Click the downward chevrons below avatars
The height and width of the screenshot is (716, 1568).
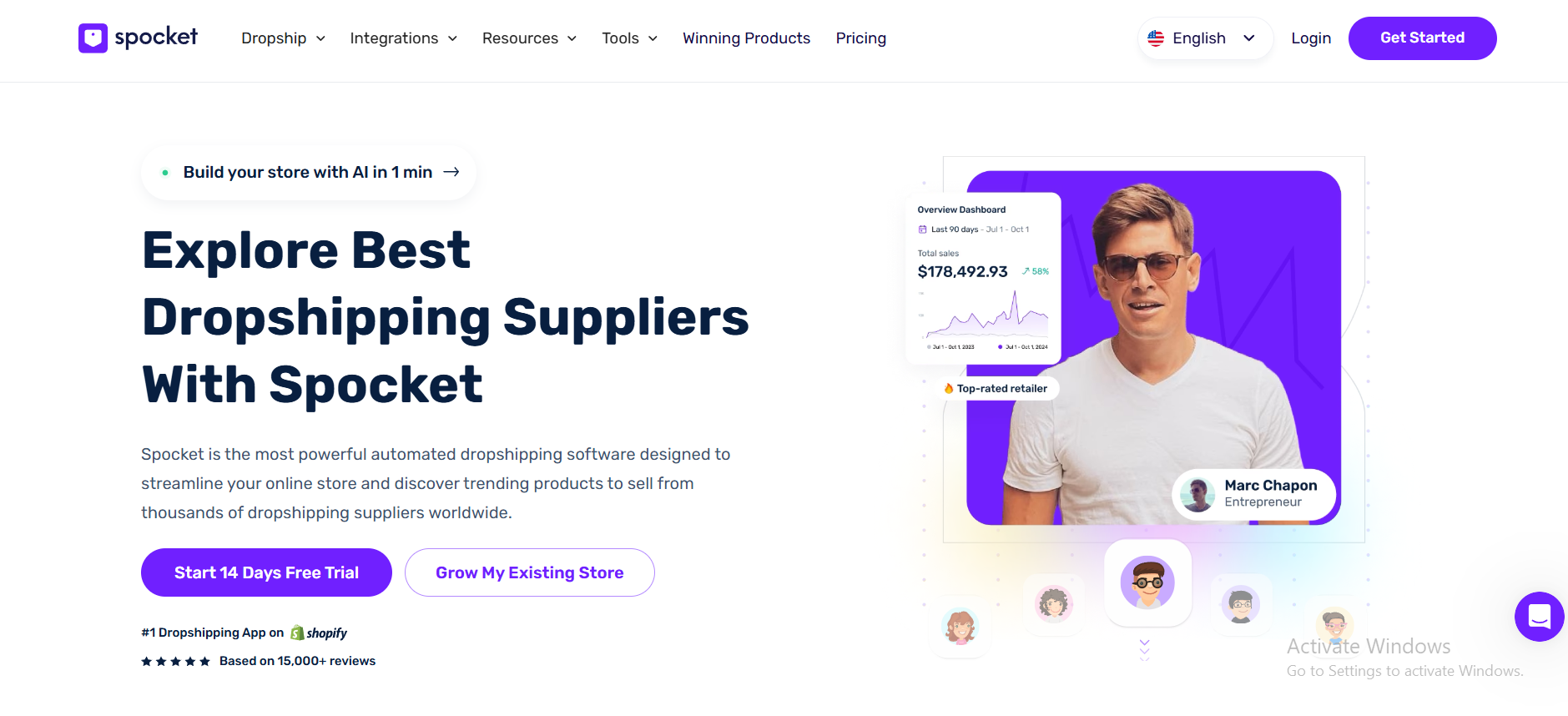tap(1145, 650)
